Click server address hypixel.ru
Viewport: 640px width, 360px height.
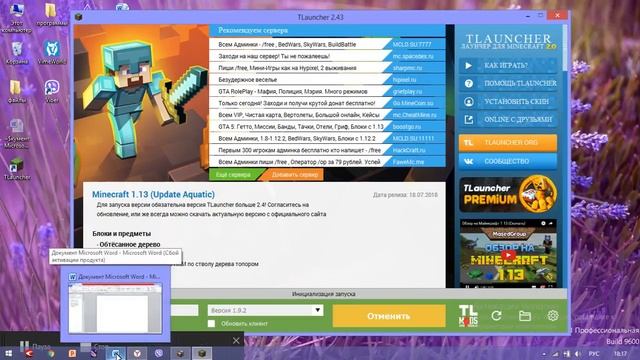coord(404,80)
